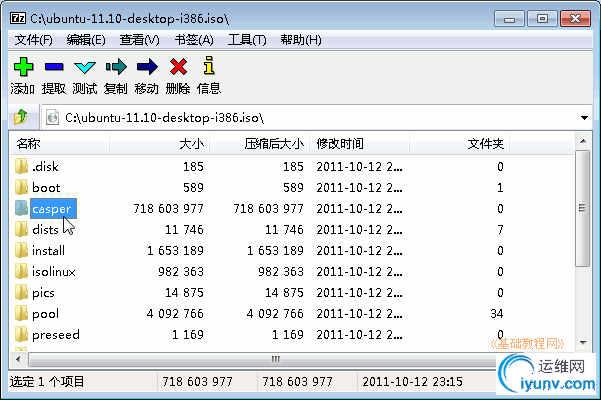The image size is (601, 400).
Task: Expand the address bar path dropdown
Action: pos(584,118)
